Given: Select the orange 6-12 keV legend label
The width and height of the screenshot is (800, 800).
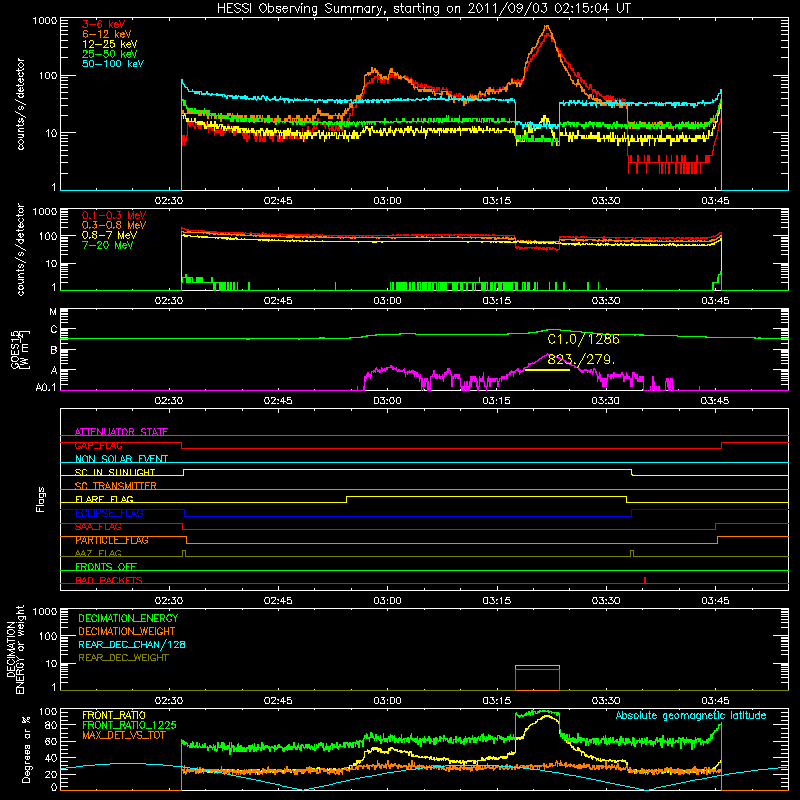Looking at the screenshot, I should click(x=107, y=34).
